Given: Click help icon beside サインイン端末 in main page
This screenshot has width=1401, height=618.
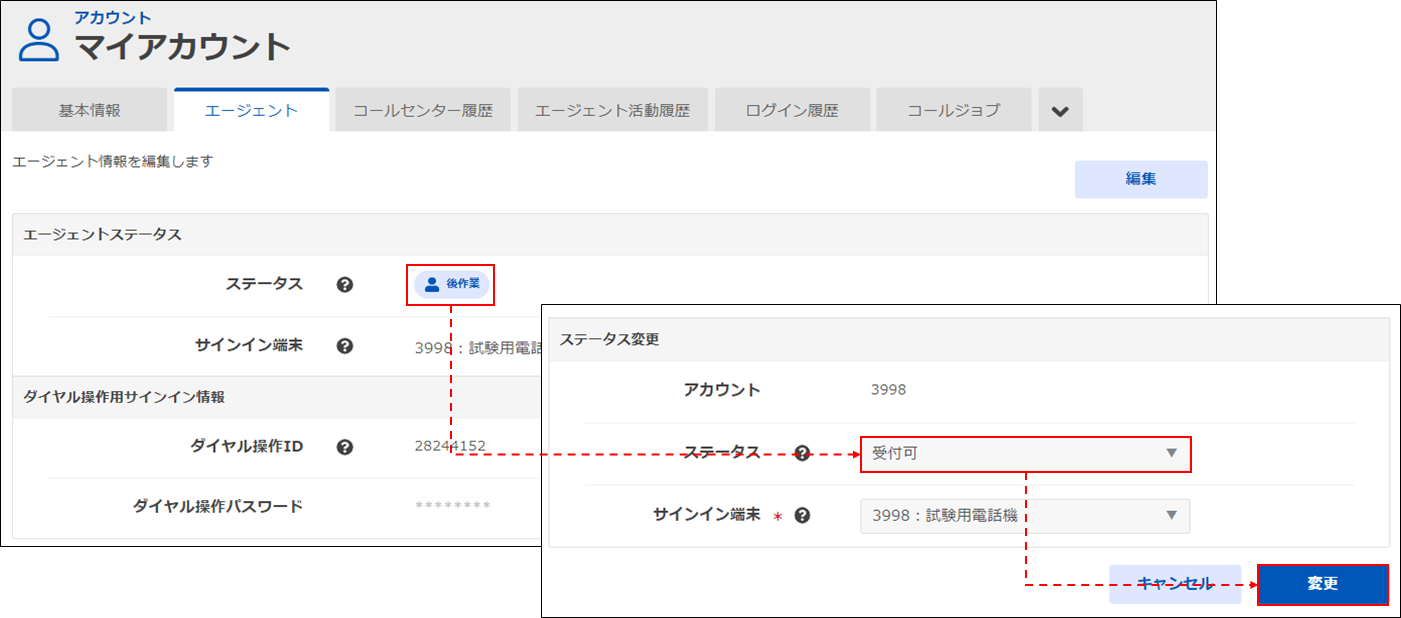Looking at the screenshot, I should pyautogui.click(x=345, y=346).
